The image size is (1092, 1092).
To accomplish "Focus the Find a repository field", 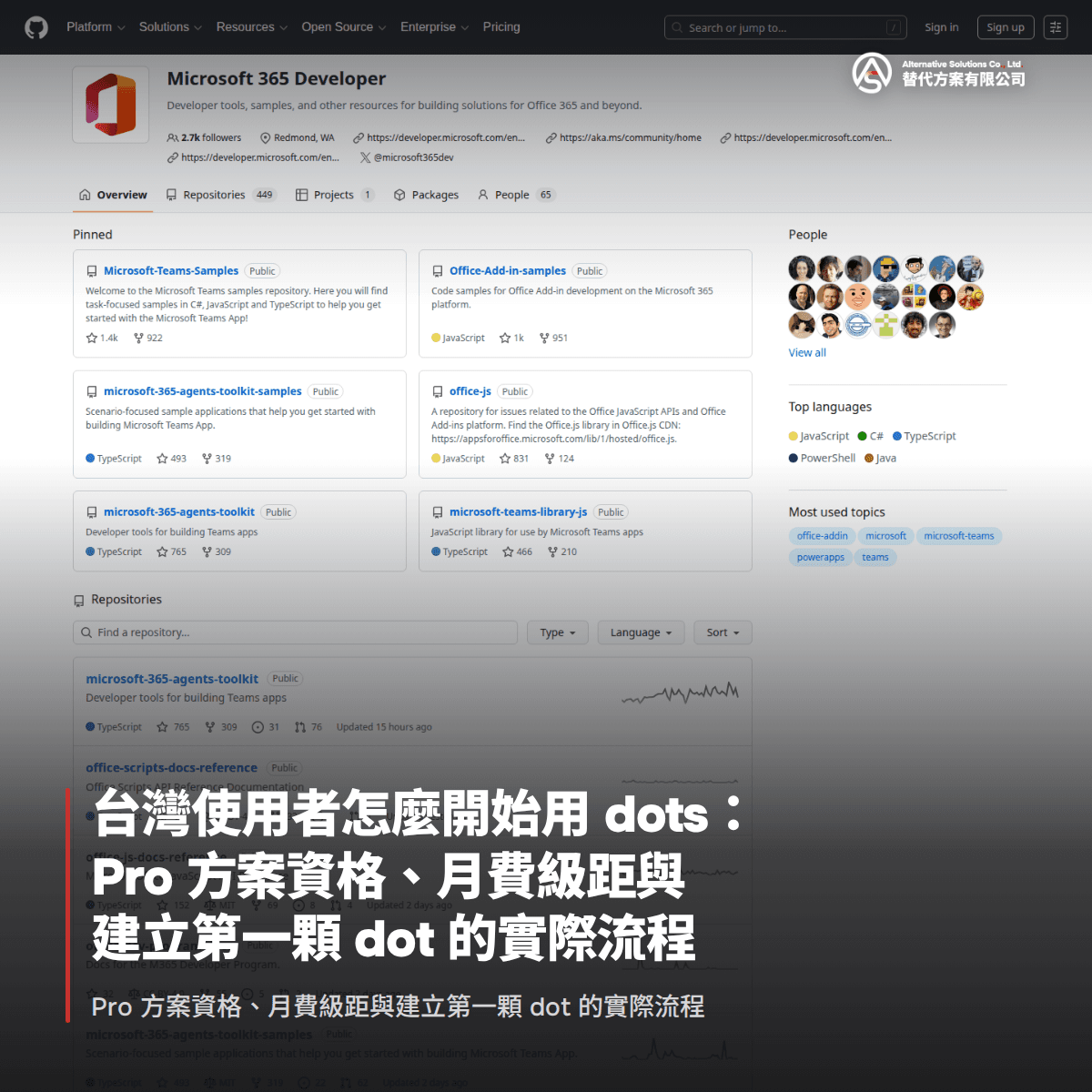I will 295,632.
